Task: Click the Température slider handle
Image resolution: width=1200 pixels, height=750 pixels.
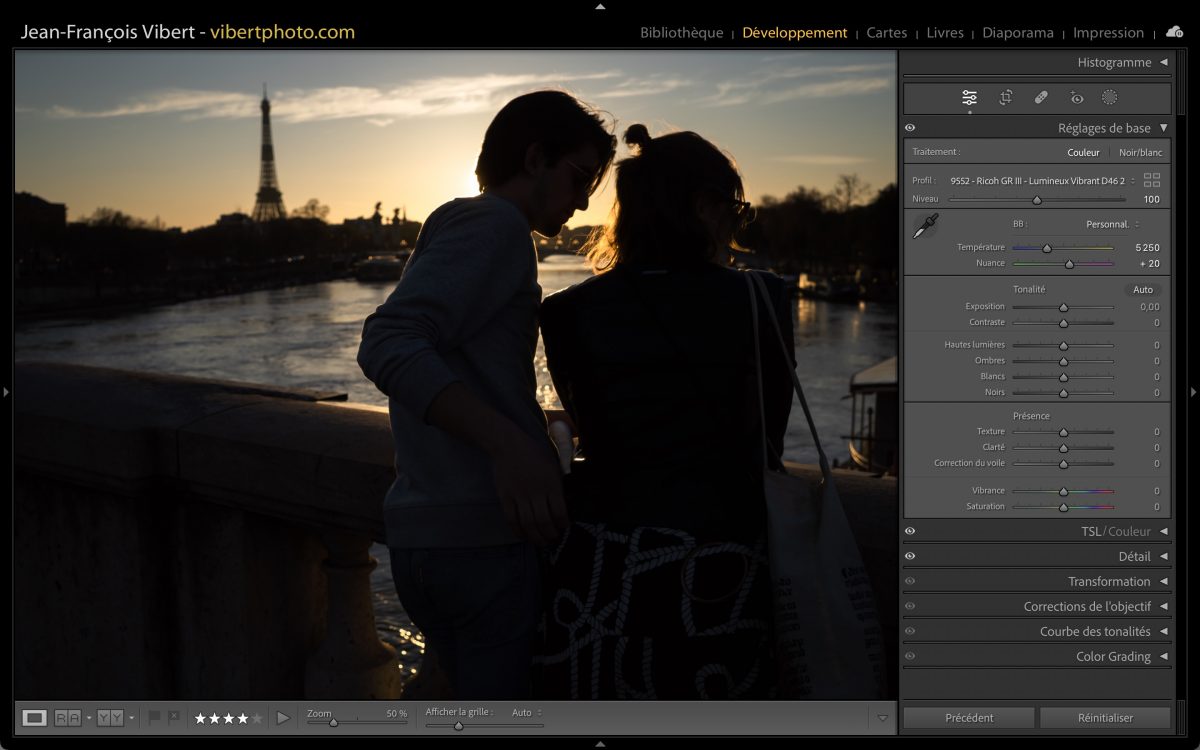Action: point(1047,248)
